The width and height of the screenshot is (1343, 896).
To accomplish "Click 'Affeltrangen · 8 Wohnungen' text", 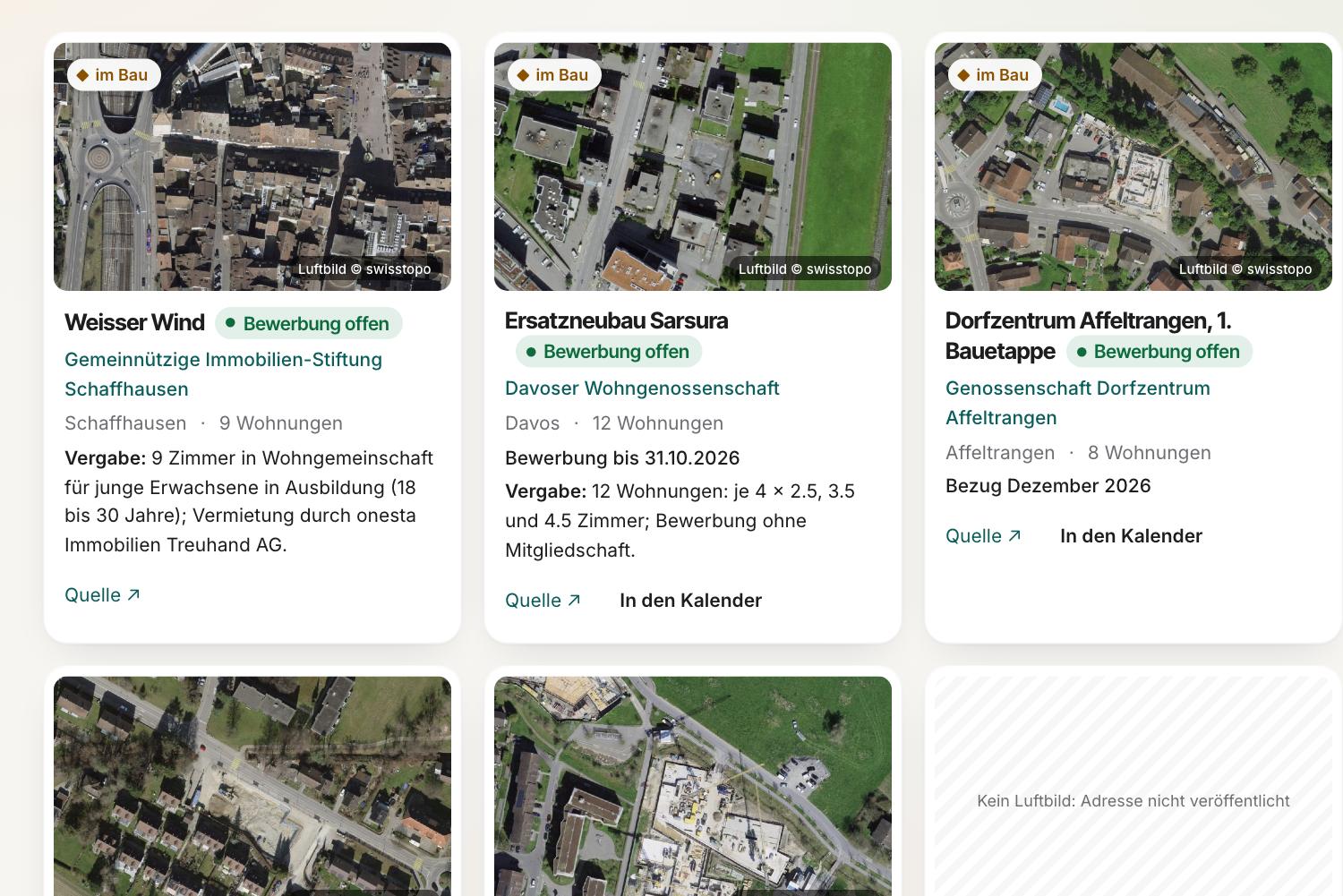I will pos(1078,453).
